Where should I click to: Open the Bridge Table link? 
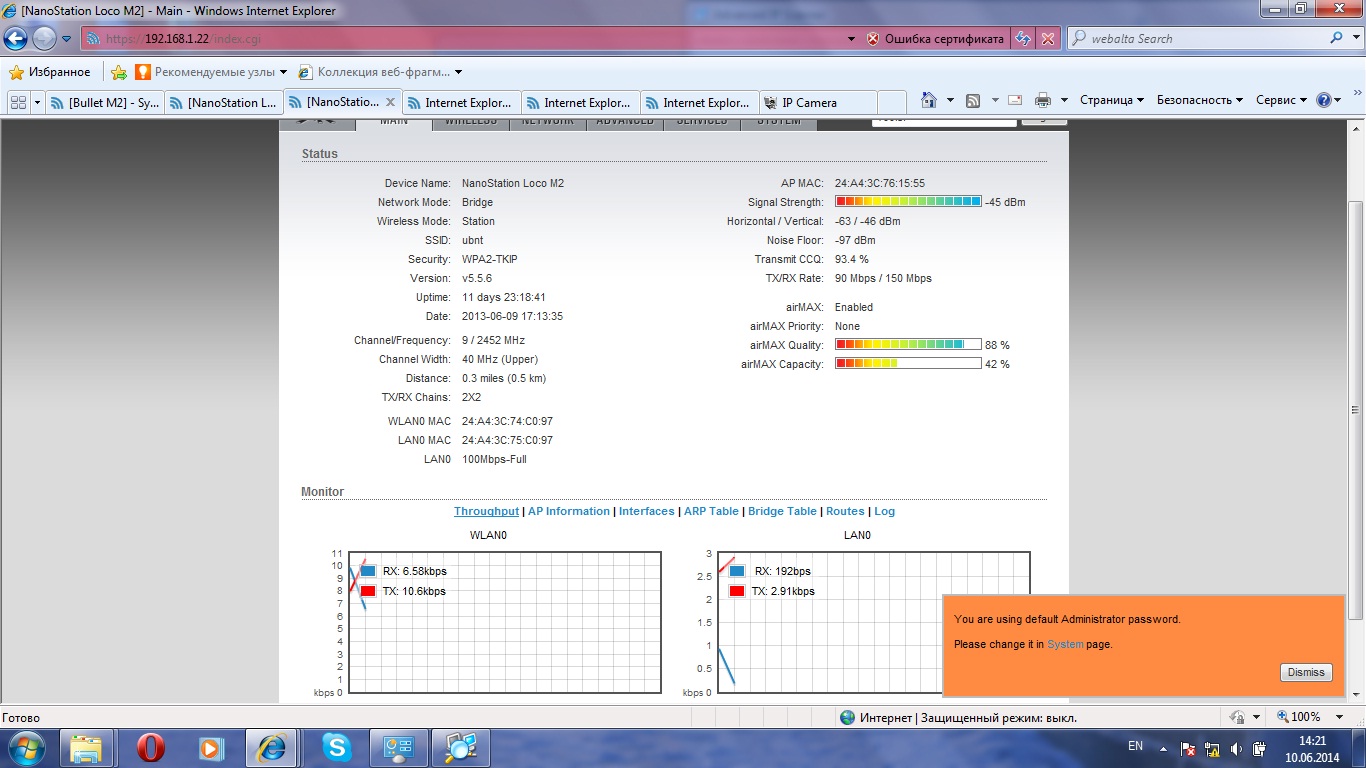coord(782,511)
